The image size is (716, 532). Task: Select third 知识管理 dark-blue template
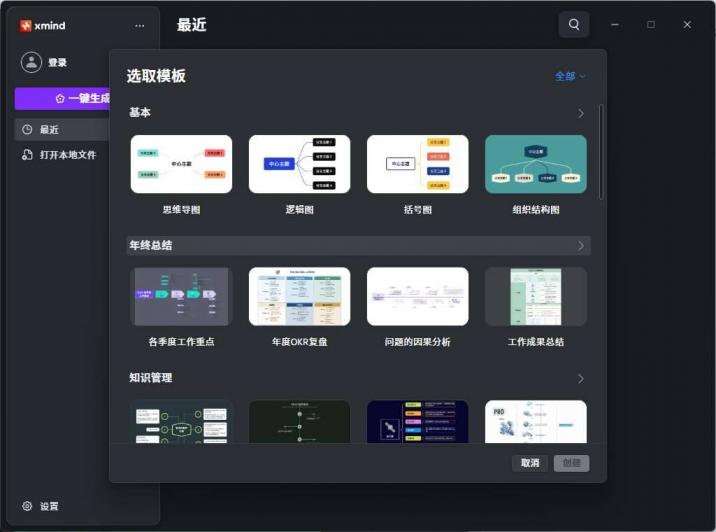(418, 421)
